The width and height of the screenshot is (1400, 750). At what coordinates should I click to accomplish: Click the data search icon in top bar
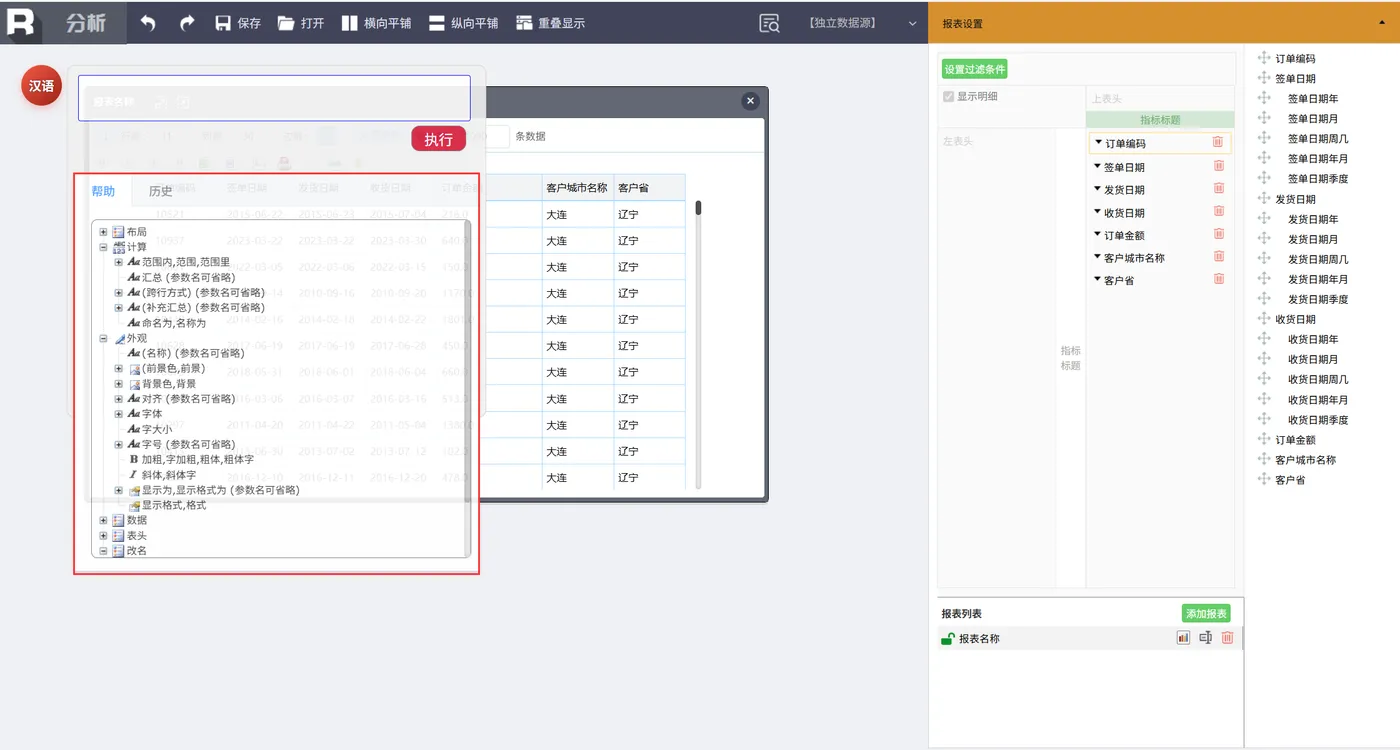click(769, 23)
